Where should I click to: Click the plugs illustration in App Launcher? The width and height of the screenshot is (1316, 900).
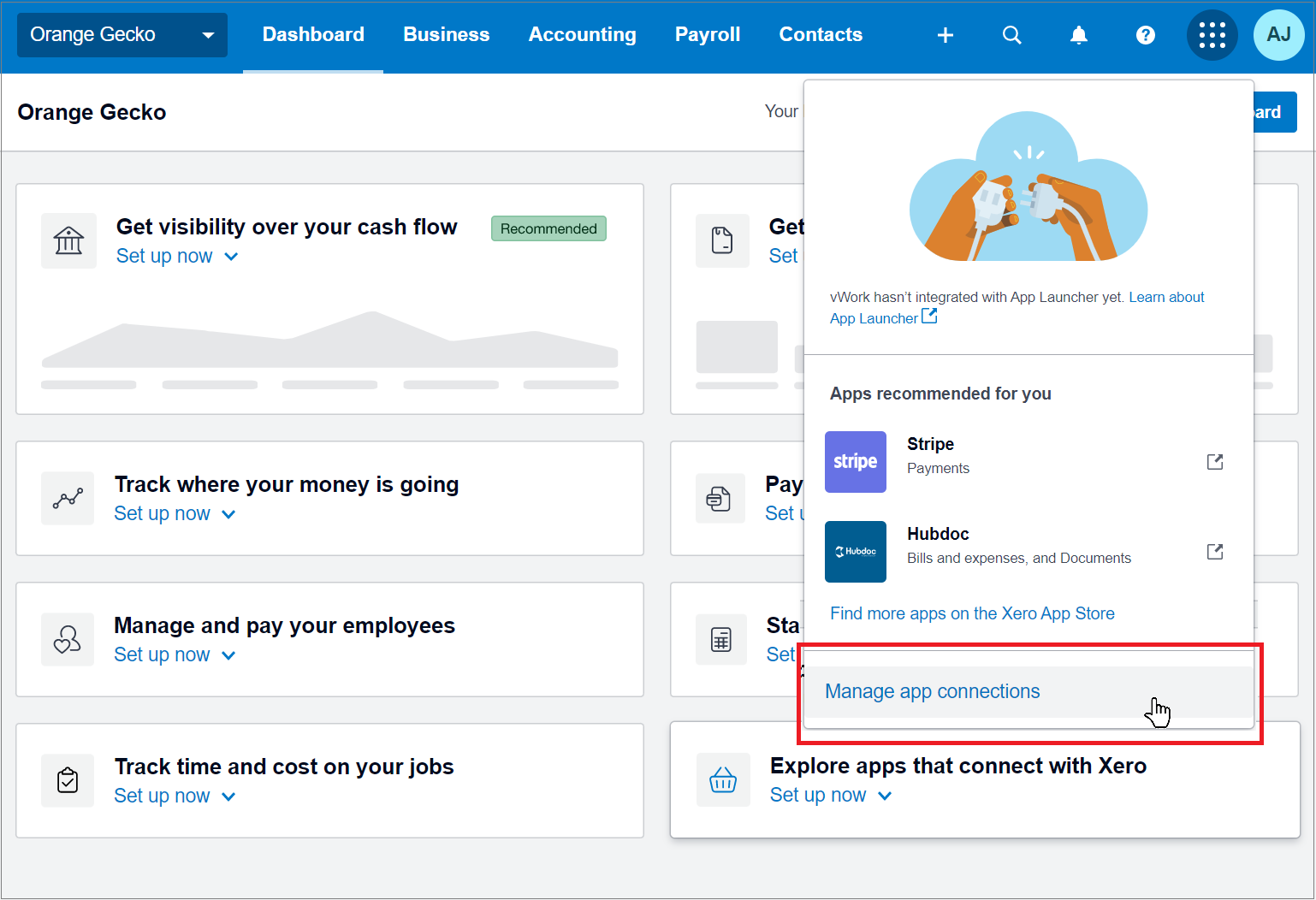(1028, 187)
